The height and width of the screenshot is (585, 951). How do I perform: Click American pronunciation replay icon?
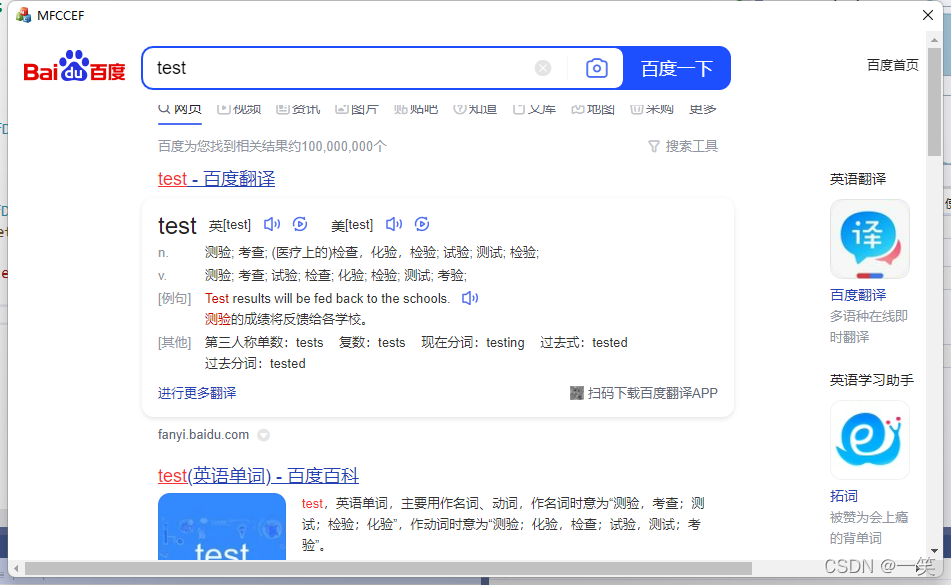[x=422, y=224]
